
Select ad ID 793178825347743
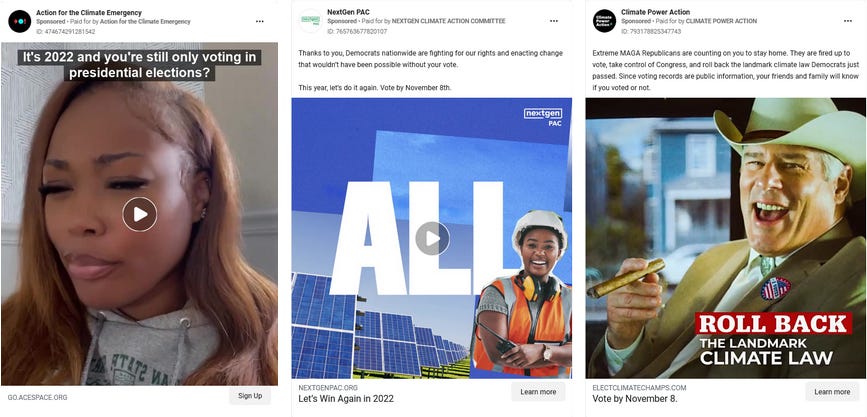[x=651, y=32]
